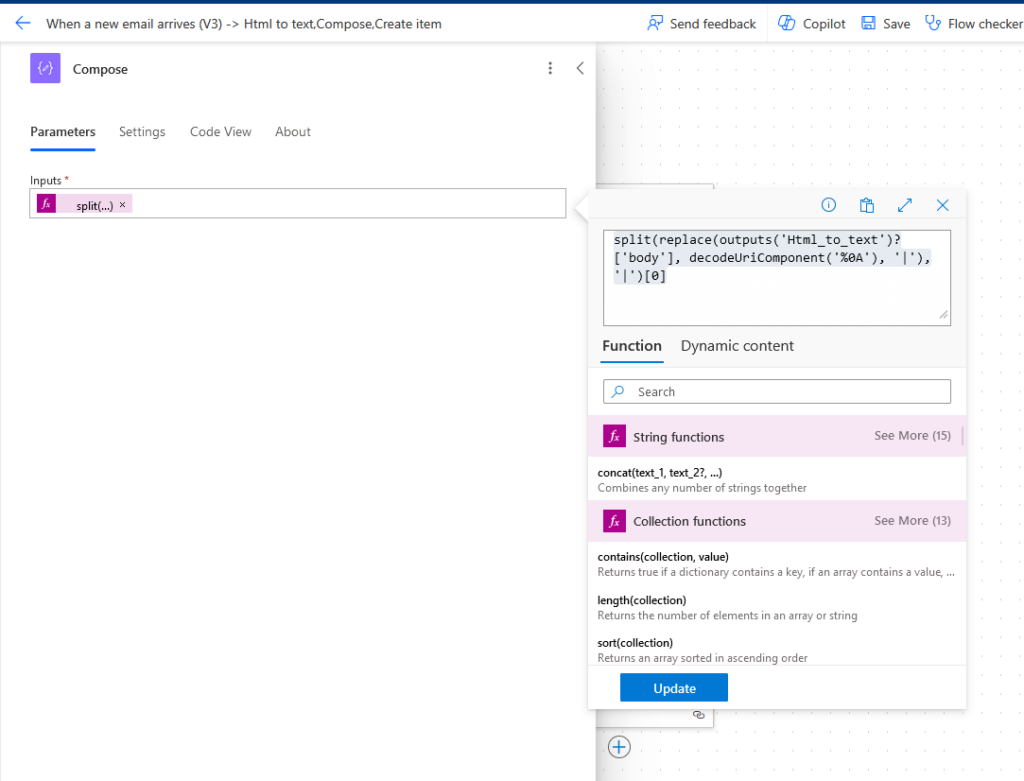The width and height of the screenshot is (1024, 781).
Task: Insert the contains(collection, value) function
Action: click(x=776, y=564)
